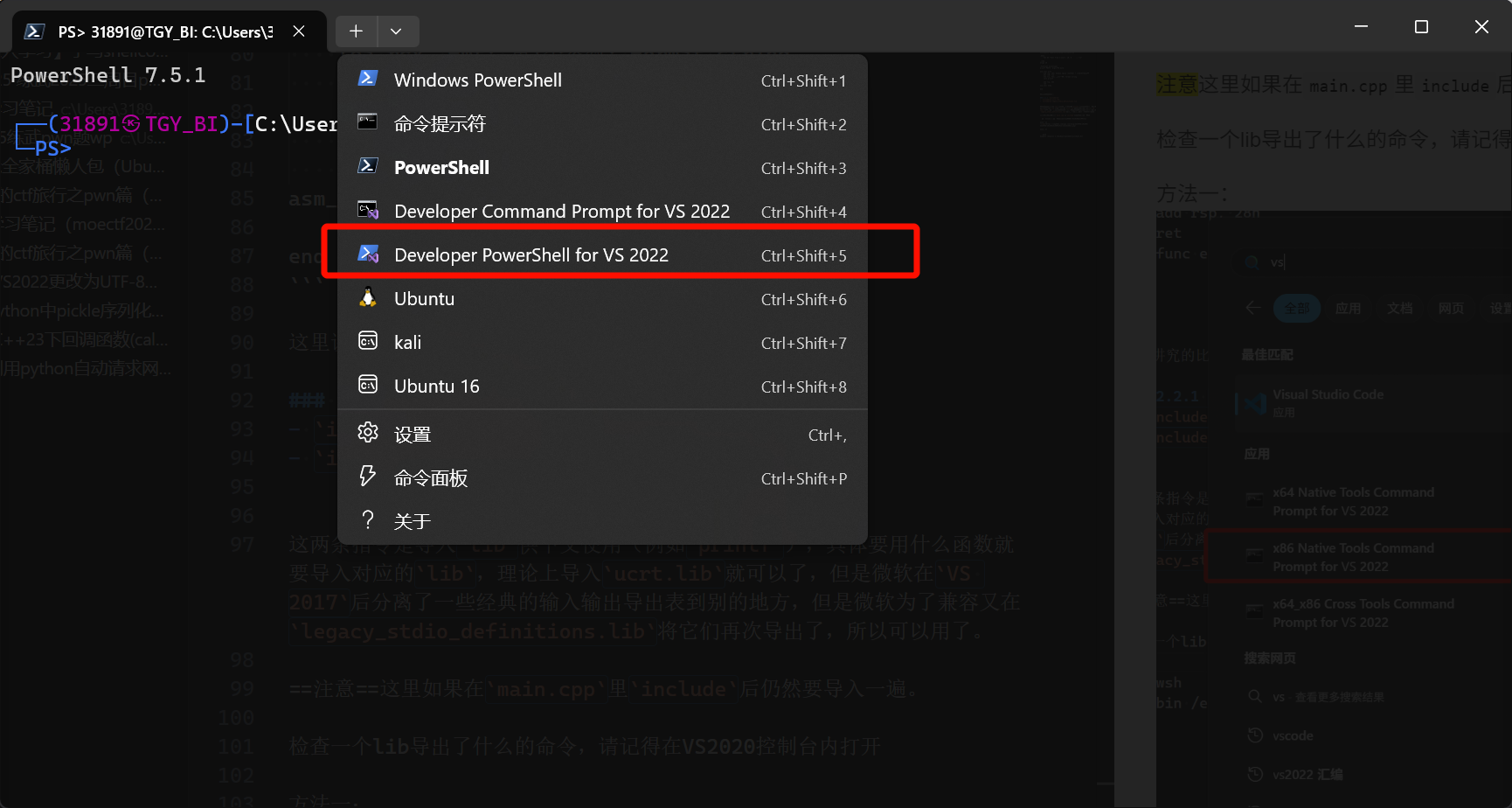Open 设置 from the dropdown menu
This screenshot has width=1512, height=808.
tap(602, 435)
